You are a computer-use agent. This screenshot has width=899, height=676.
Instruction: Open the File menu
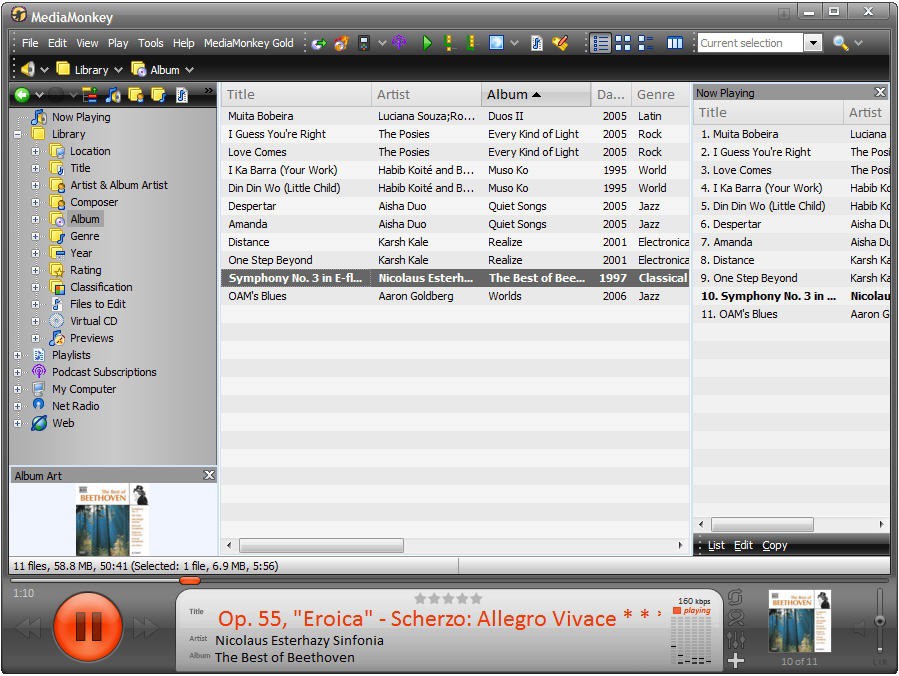point(30,43)
